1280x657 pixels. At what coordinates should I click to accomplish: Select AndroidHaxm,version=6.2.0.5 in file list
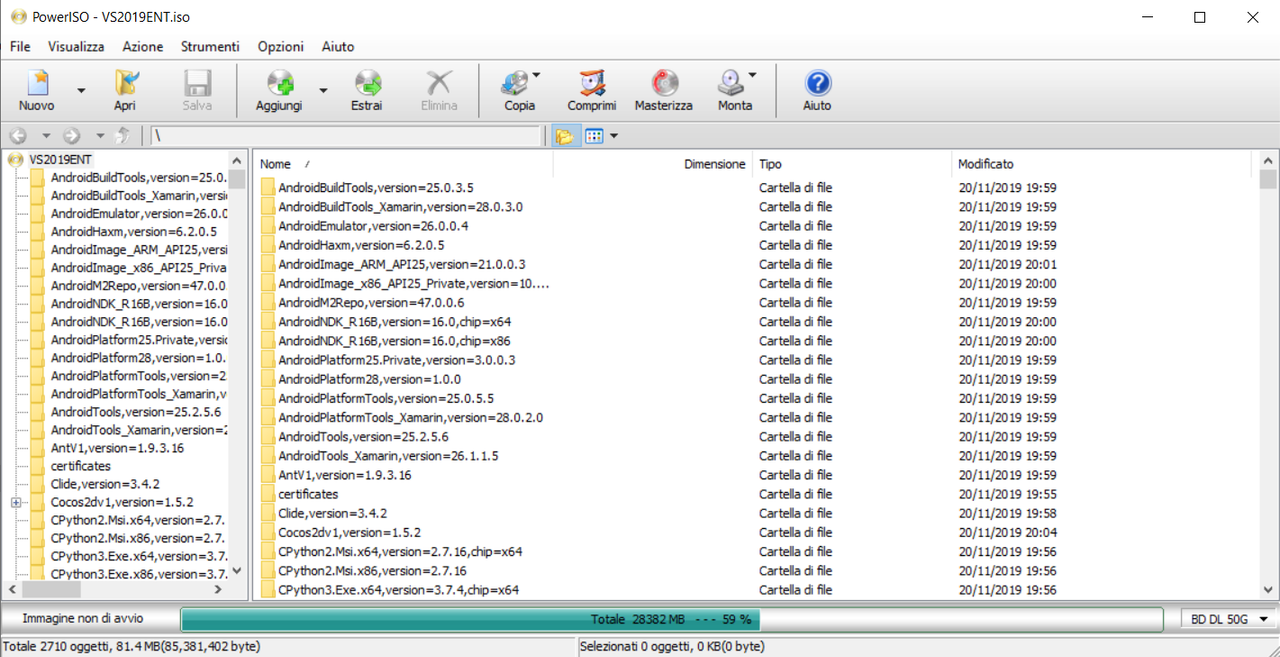(x=361, y=245)
